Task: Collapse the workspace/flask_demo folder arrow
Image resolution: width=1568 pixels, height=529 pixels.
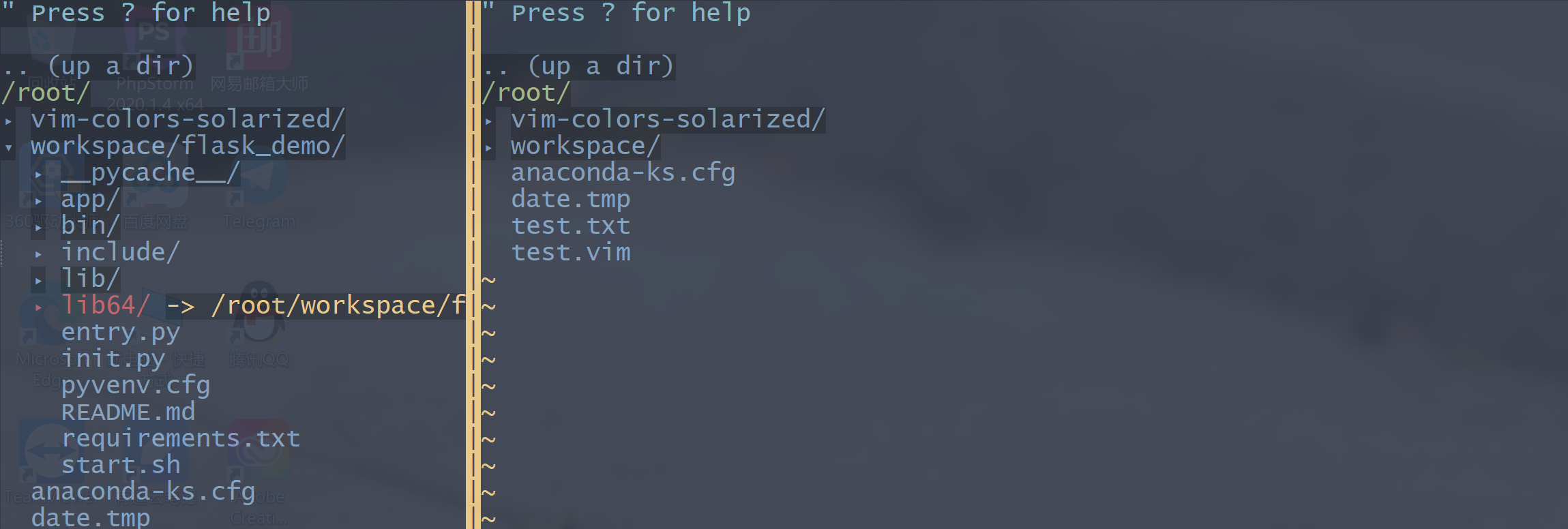Action: coord(8,147)
